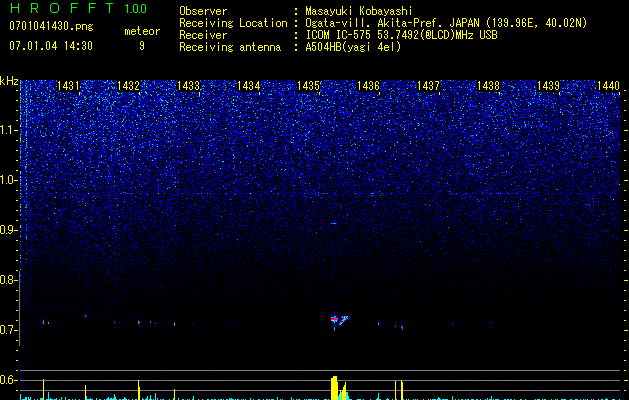Select the filename 0701041430.png
Image resolution: width=629 pixels, height=400 pixels.
51,27
